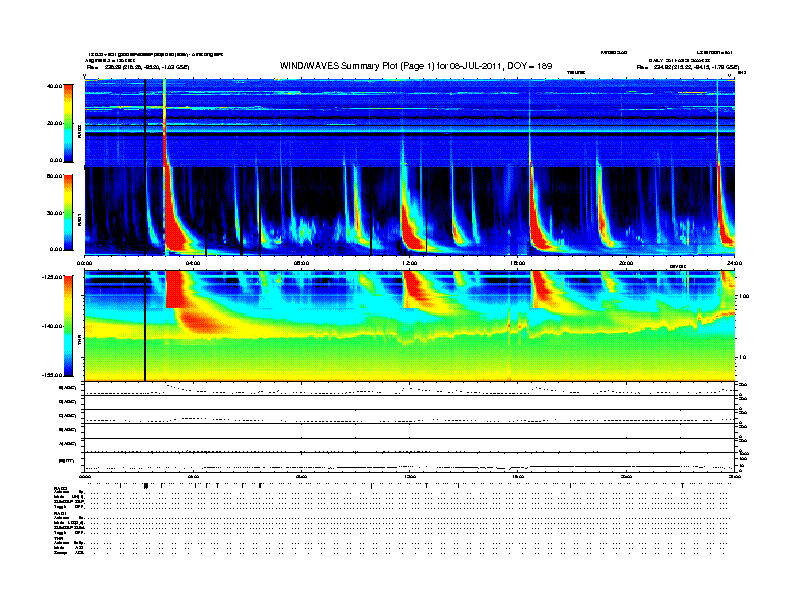Click the RAD1 settings block label at bottom left
This screenshot has height=612, width=792.
pos(61,514)
